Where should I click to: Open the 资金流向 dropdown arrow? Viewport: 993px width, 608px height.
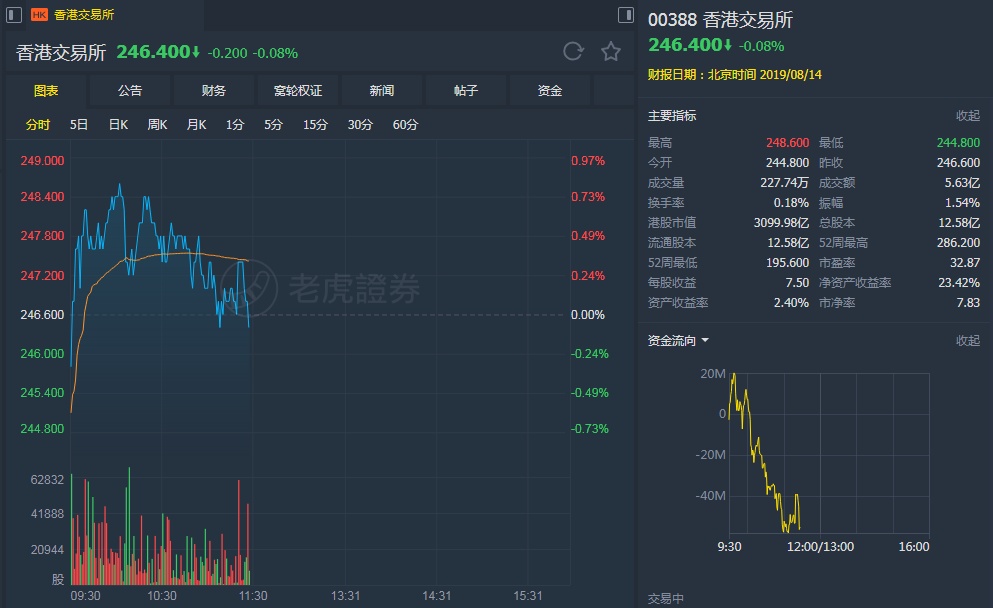pos(705,341)
